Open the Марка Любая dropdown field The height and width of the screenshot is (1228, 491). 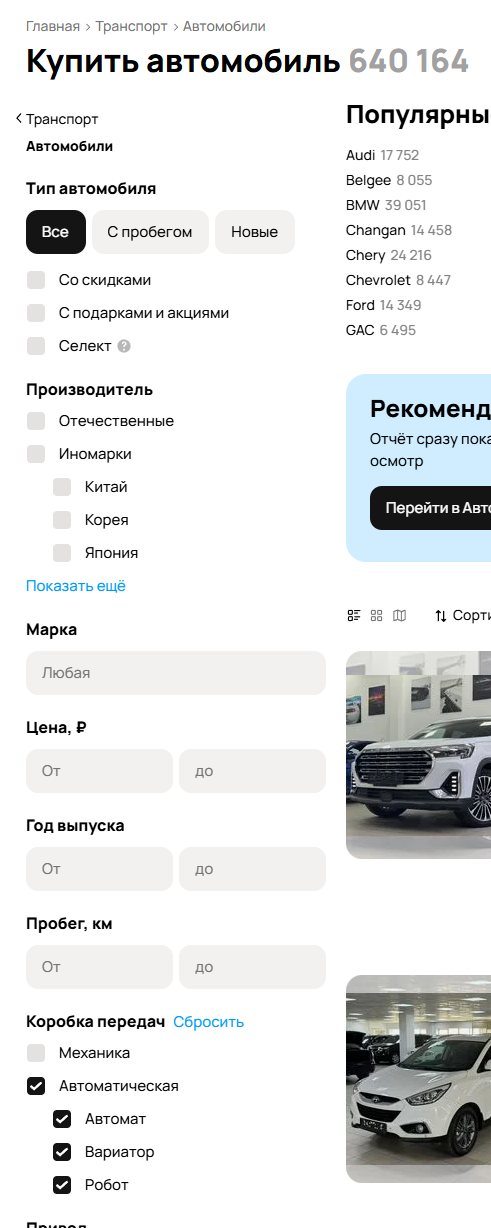tap(176, 673)
